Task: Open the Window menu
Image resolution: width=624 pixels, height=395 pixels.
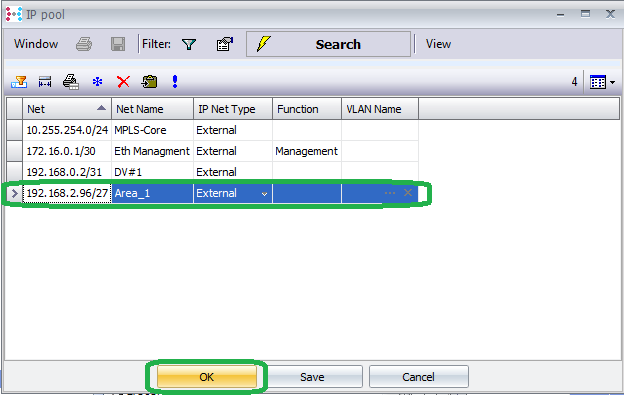Action: [36, 44]
